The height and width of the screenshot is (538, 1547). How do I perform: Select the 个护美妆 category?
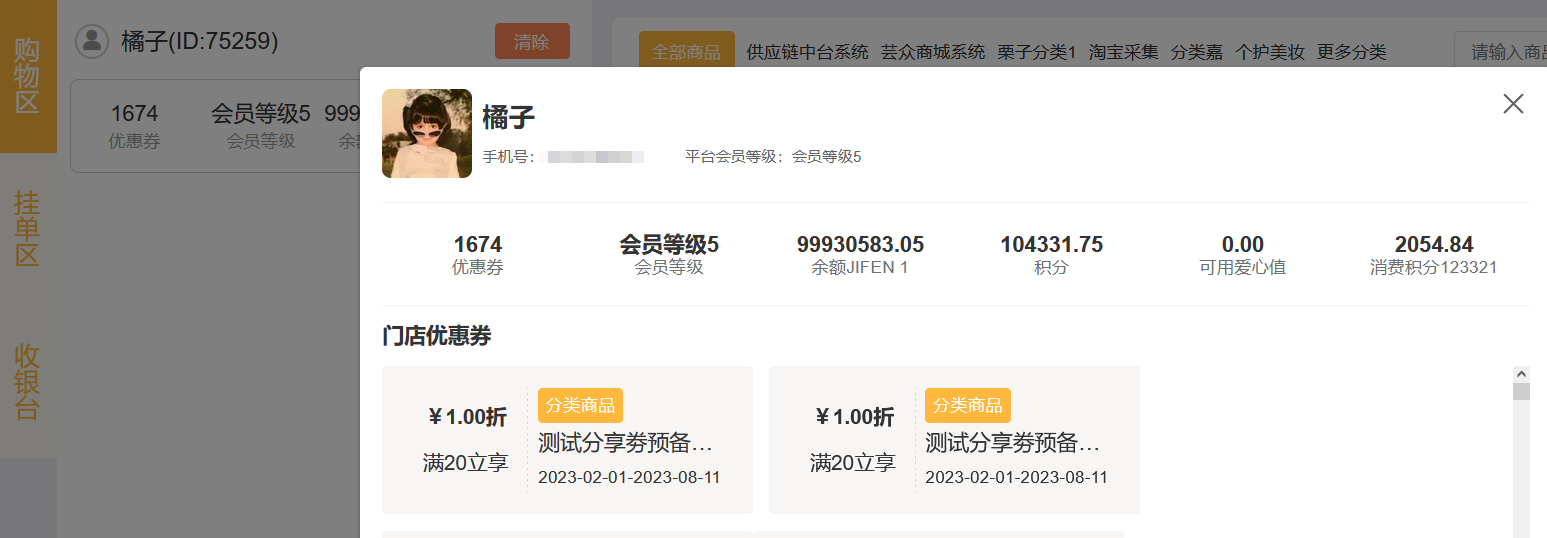click(x=1269, y=52)
